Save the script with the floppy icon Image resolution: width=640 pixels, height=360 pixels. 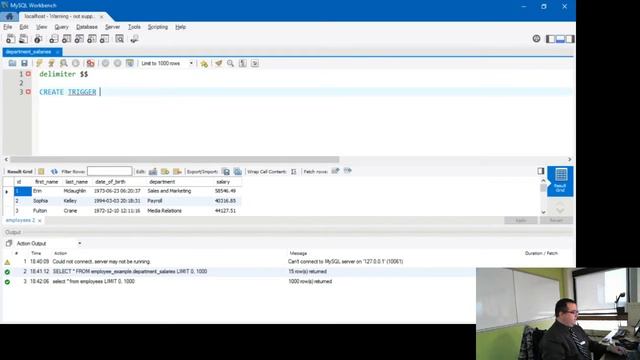[24, 63]
